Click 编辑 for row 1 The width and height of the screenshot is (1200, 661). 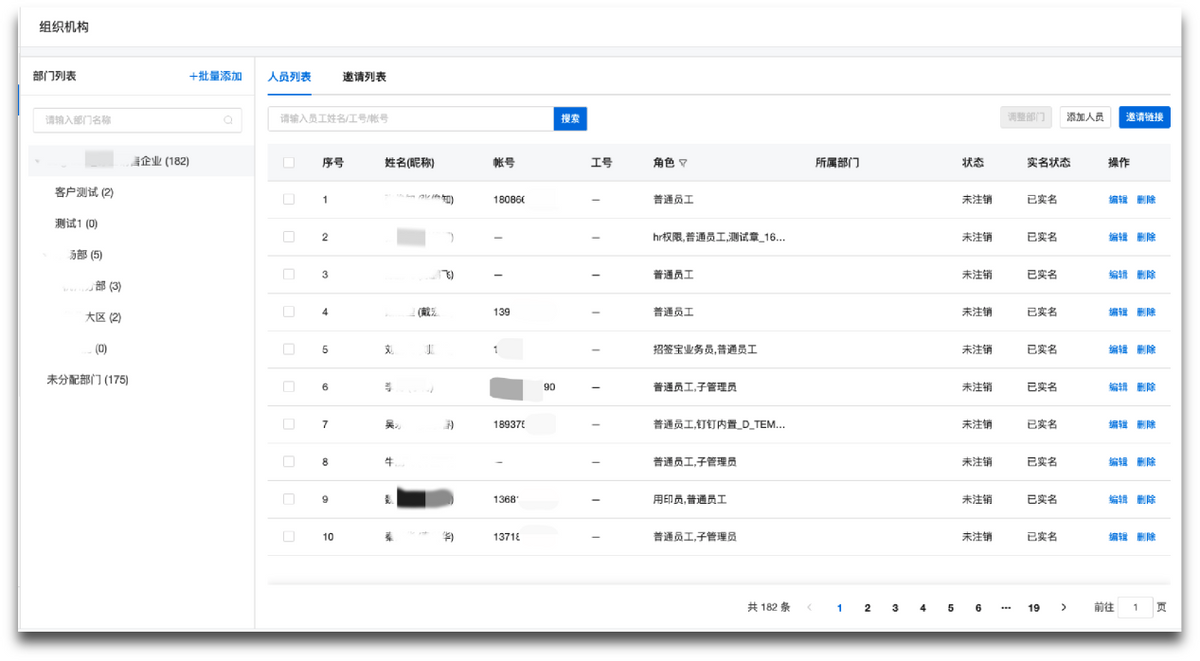1118,200
